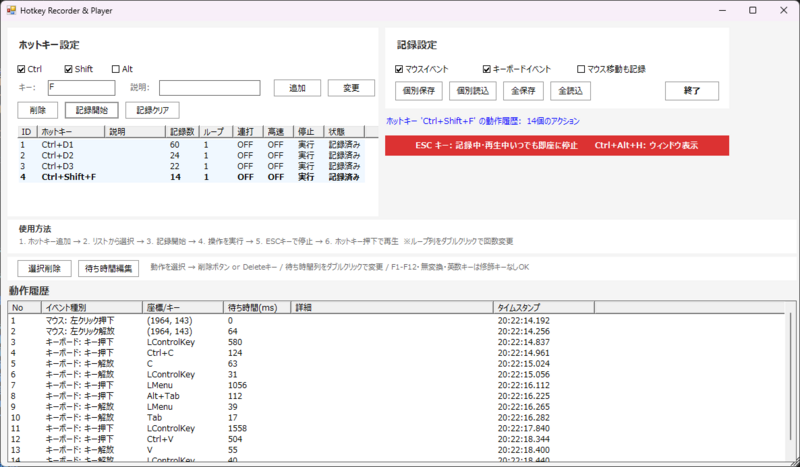This screenshot has width=800, height=467.
Task: Click the 記録クリア button
Action: coord(152,110)
